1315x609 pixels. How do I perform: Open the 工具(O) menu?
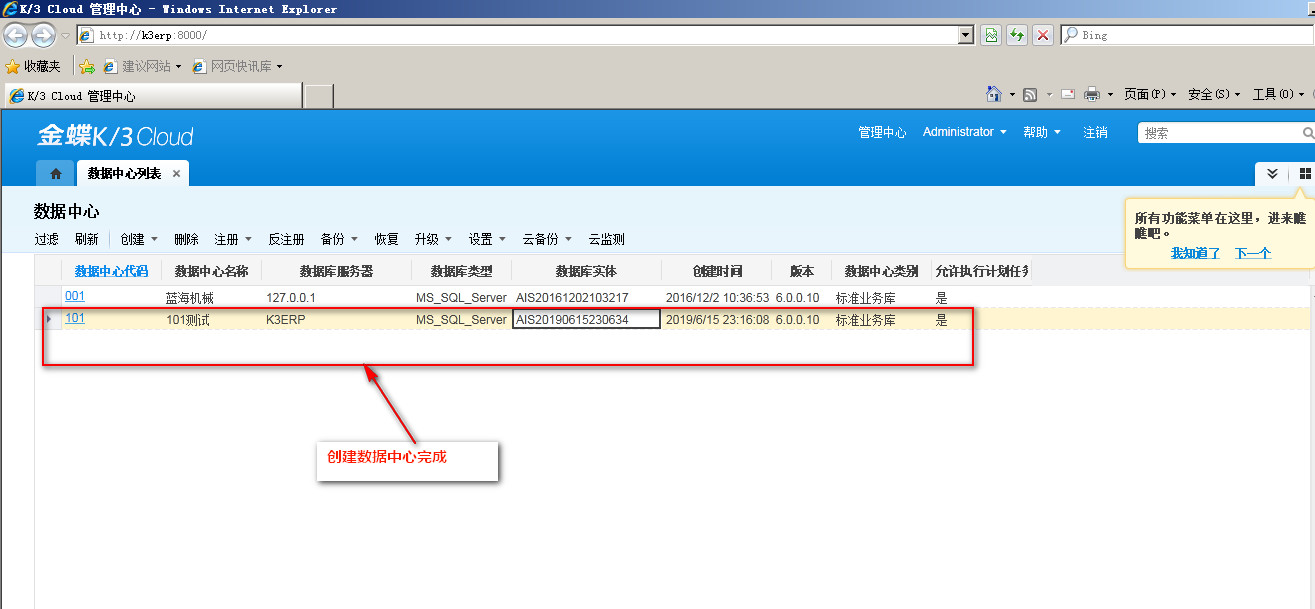[1278, 94]
